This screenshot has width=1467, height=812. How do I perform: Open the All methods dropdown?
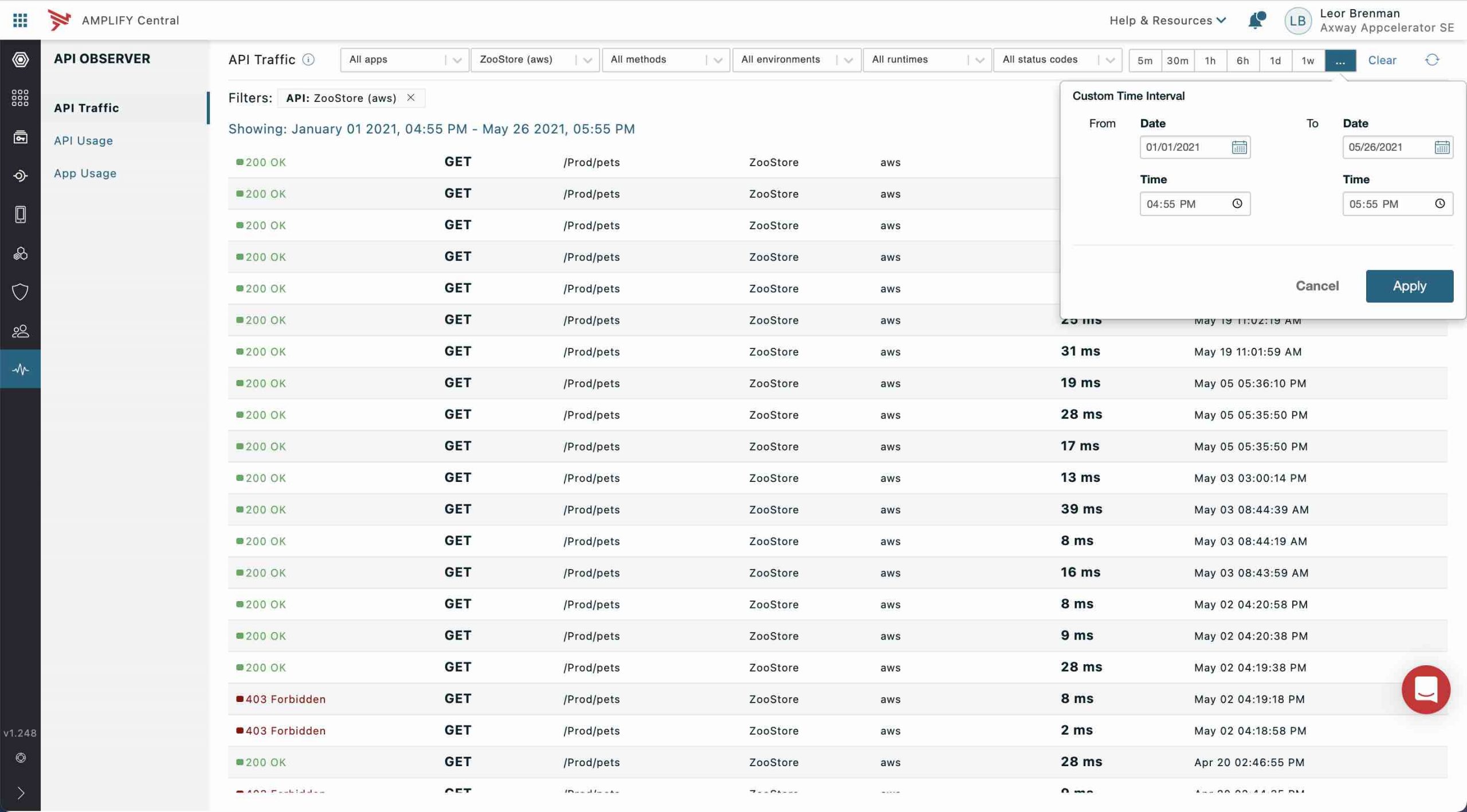[x=665, y=60]
